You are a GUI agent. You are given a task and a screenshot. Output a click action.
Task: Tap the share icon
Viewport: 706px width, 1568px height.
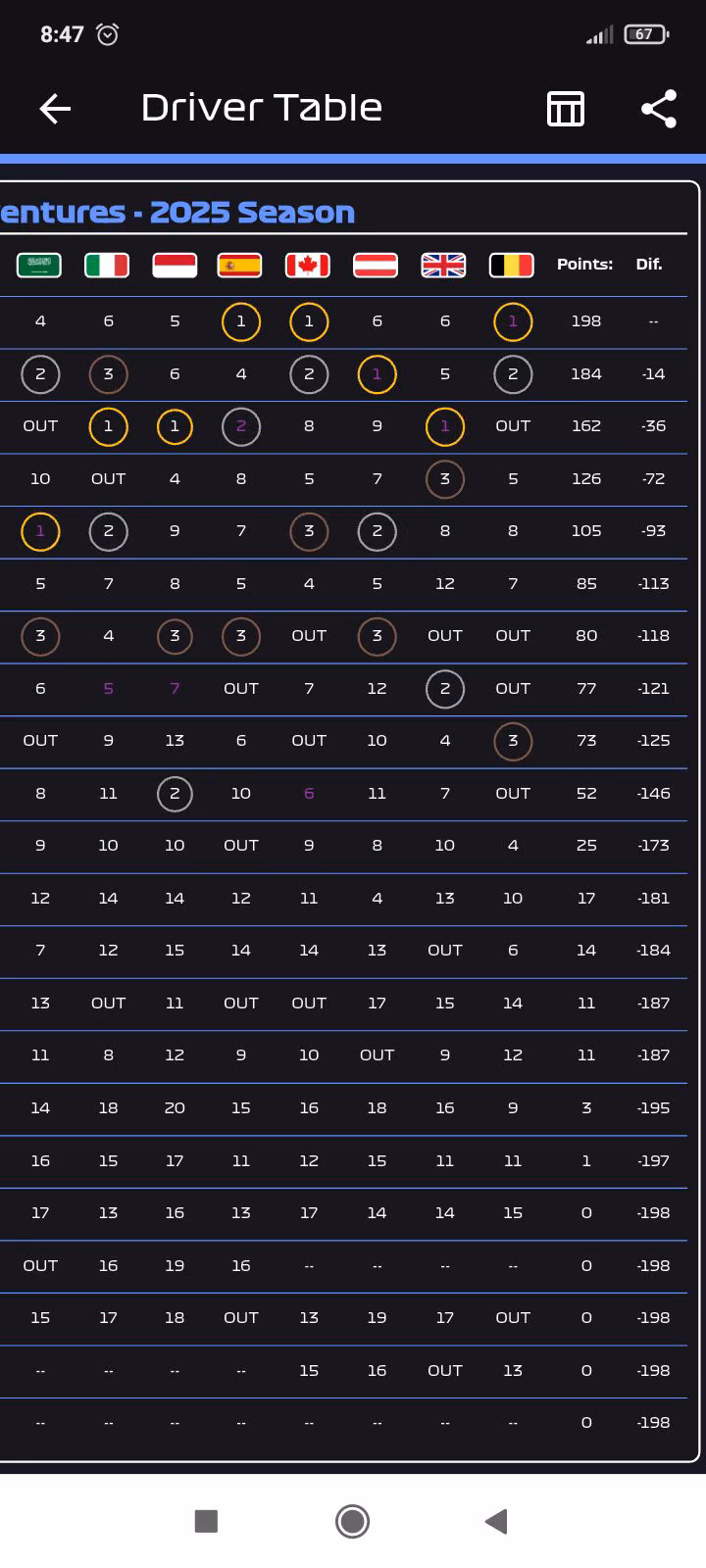659,109
